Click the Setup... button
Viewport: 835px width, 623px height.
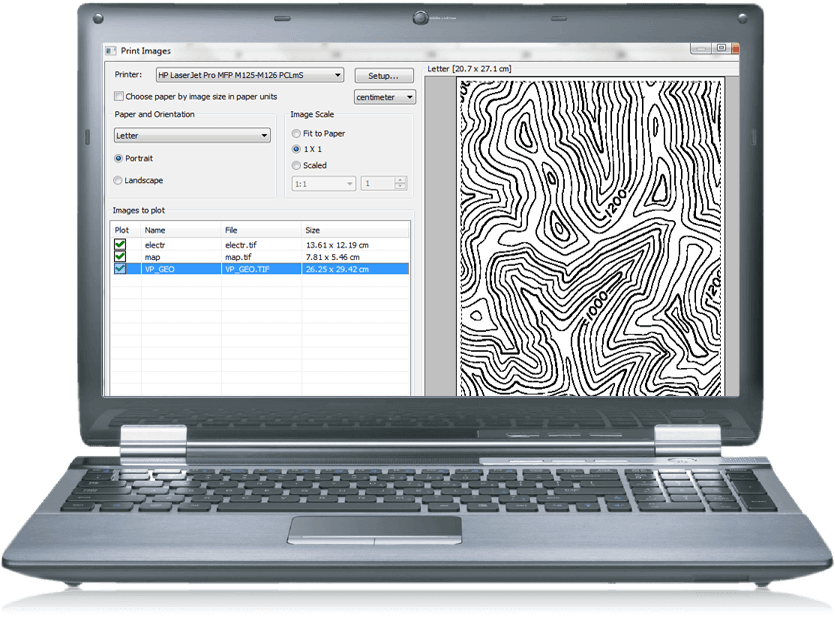pyautogui.click(x=384, y=75)
